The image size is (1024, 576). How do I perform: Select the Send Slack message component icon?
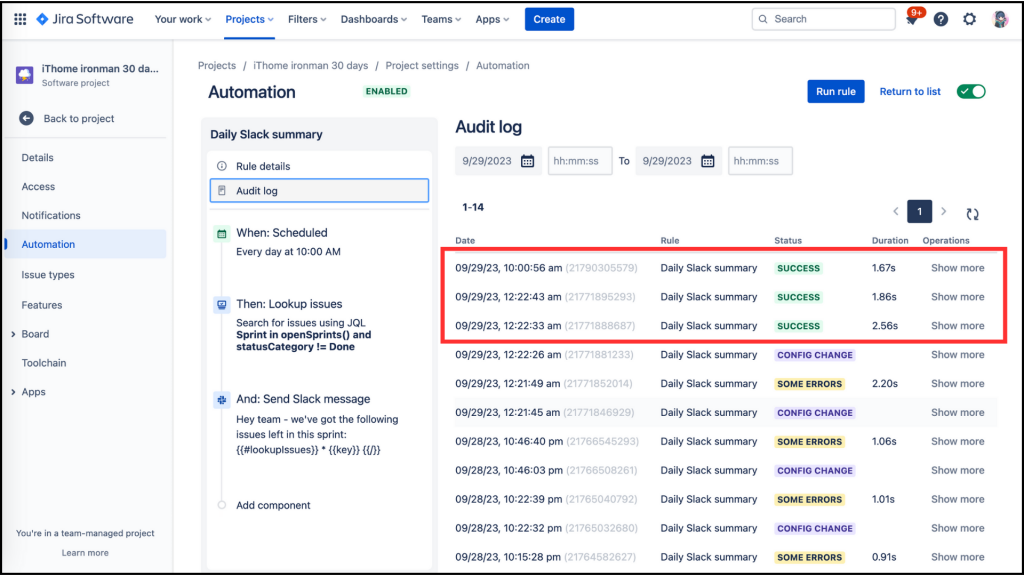tap(222, 400)
